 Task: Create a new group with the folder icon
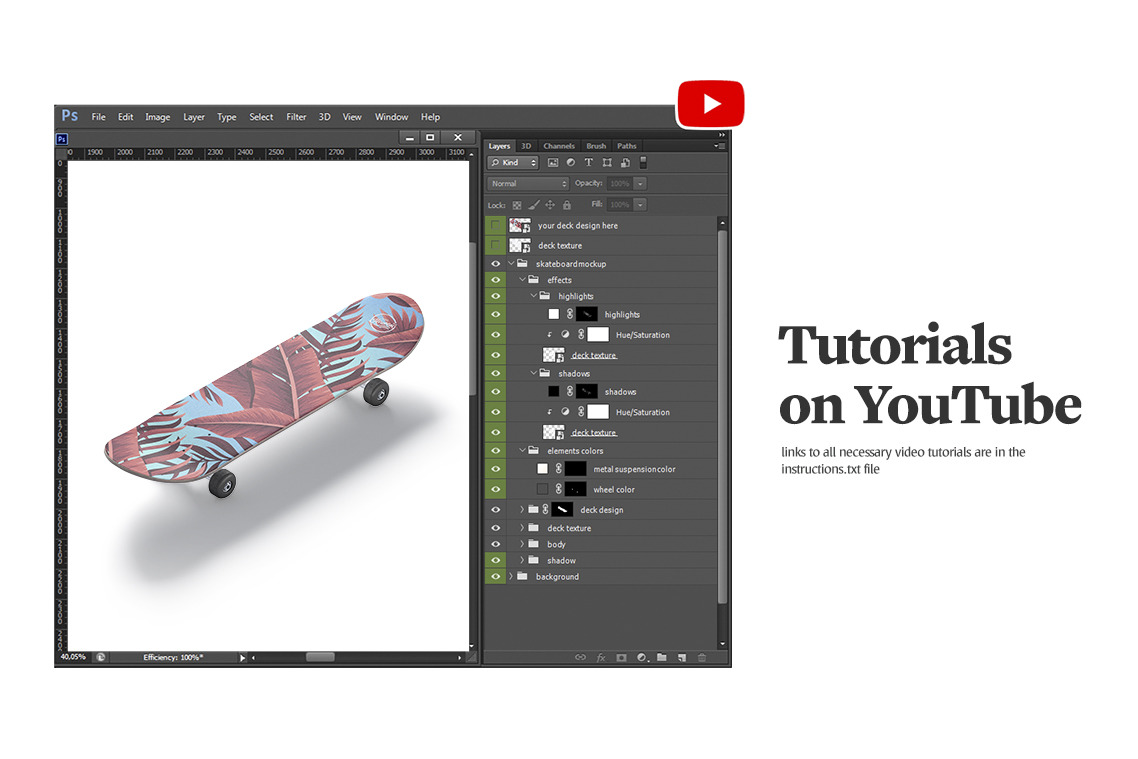pyautogui.click(x=661, y=658)
